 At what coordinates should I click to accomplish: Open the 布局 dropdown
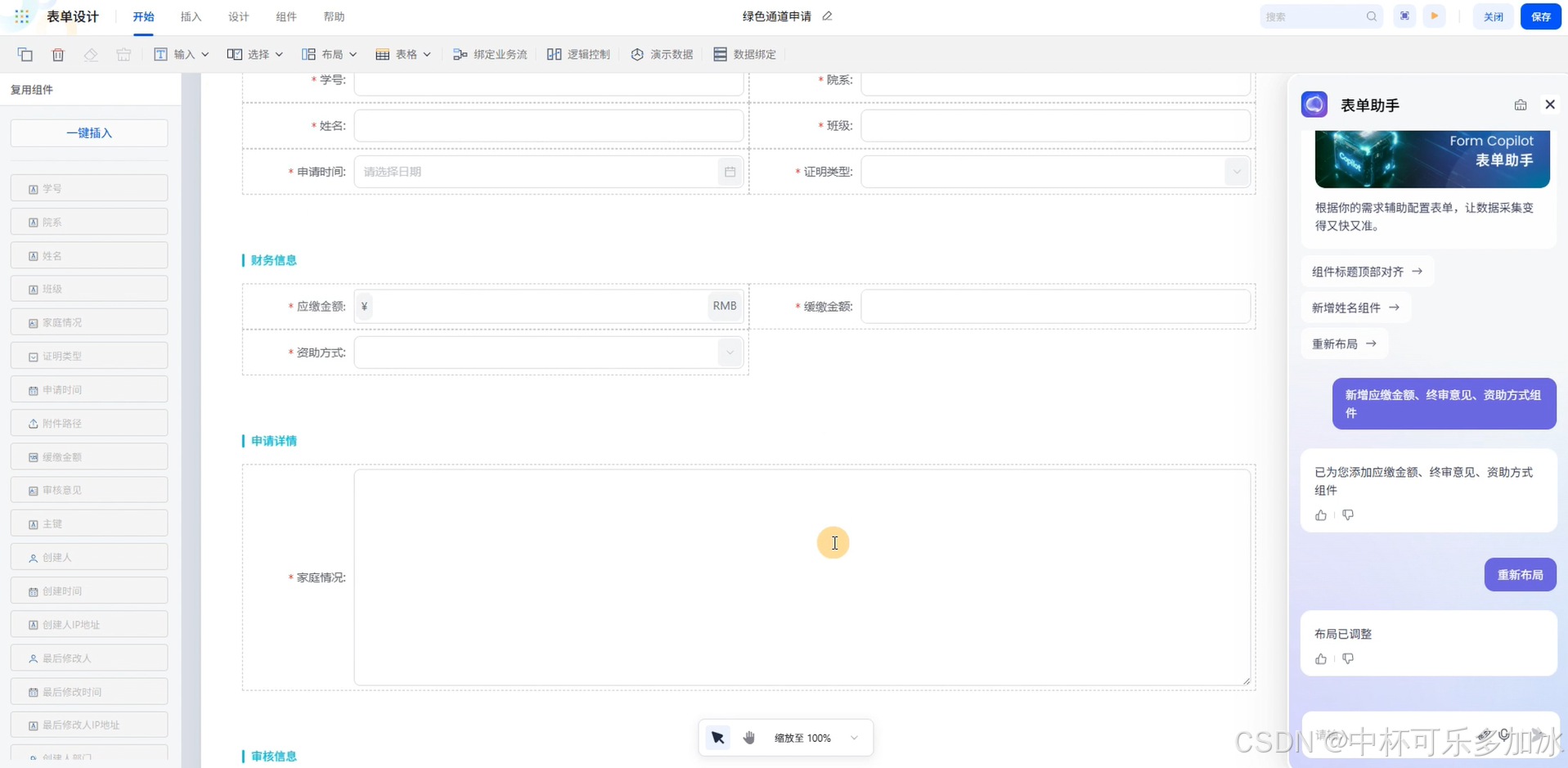(330, 55)
